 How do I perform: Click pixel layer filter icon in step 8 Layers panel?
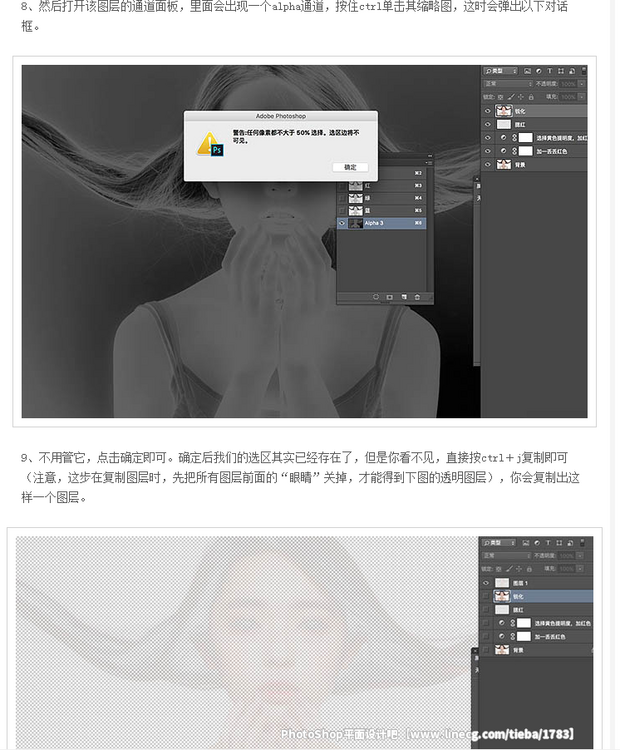click(527, 71)
